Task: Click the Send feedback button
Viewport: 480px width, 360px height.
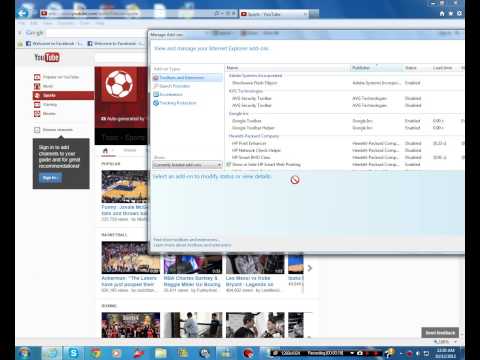Action: [x=440, y=332]
